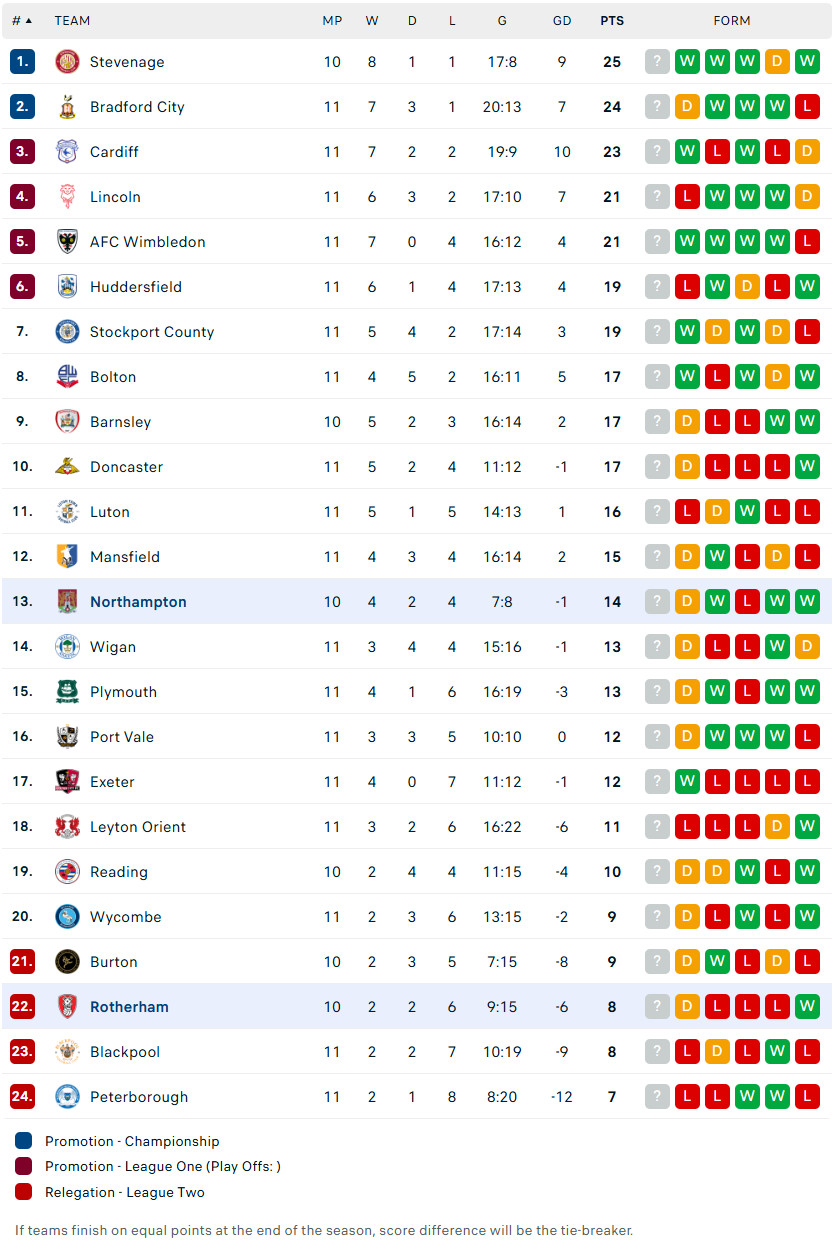Click the Stevenage club crest icon
This screenshot has width=840, height=1252.
tap(67, 62)
